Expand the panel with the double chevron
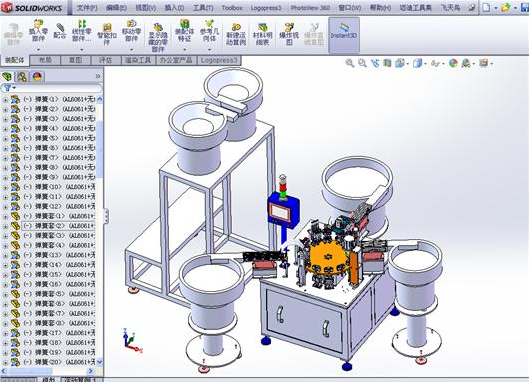Screen dimensions: 530x382 click(x=98, y=76)
